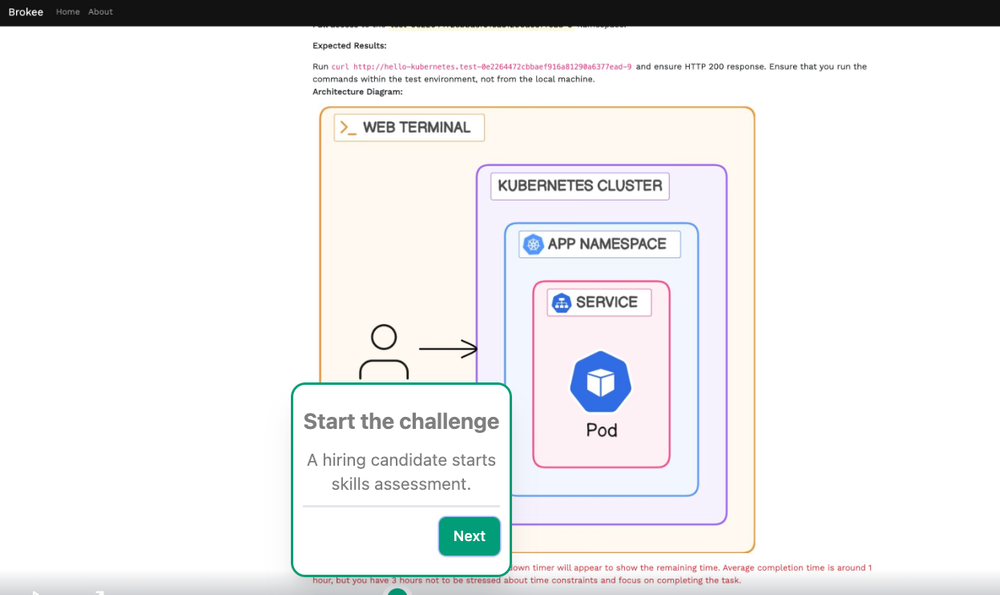The image size is (1000, 595).
Task: Click the Next button in the tour popup
Action: point(469,536)
